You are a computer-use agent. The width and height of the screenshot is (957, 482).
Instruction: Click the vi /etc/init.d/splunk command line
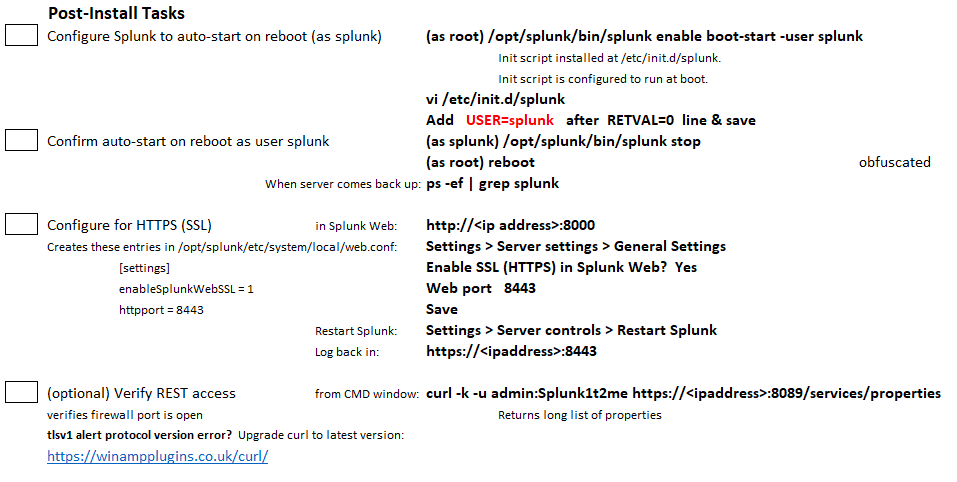click(495, 99)
